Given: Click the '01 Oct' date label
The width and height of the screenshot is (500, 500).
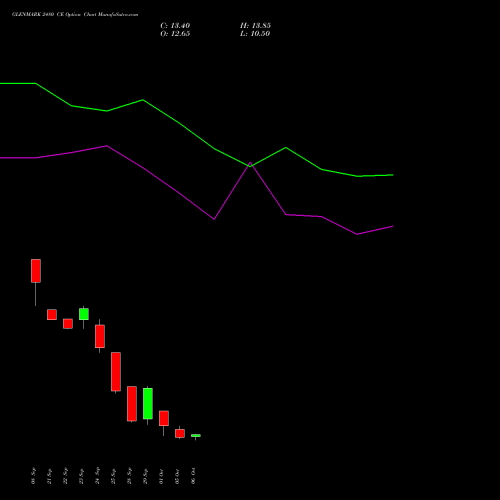Looking at the screenshot, I should pos(161,476).
